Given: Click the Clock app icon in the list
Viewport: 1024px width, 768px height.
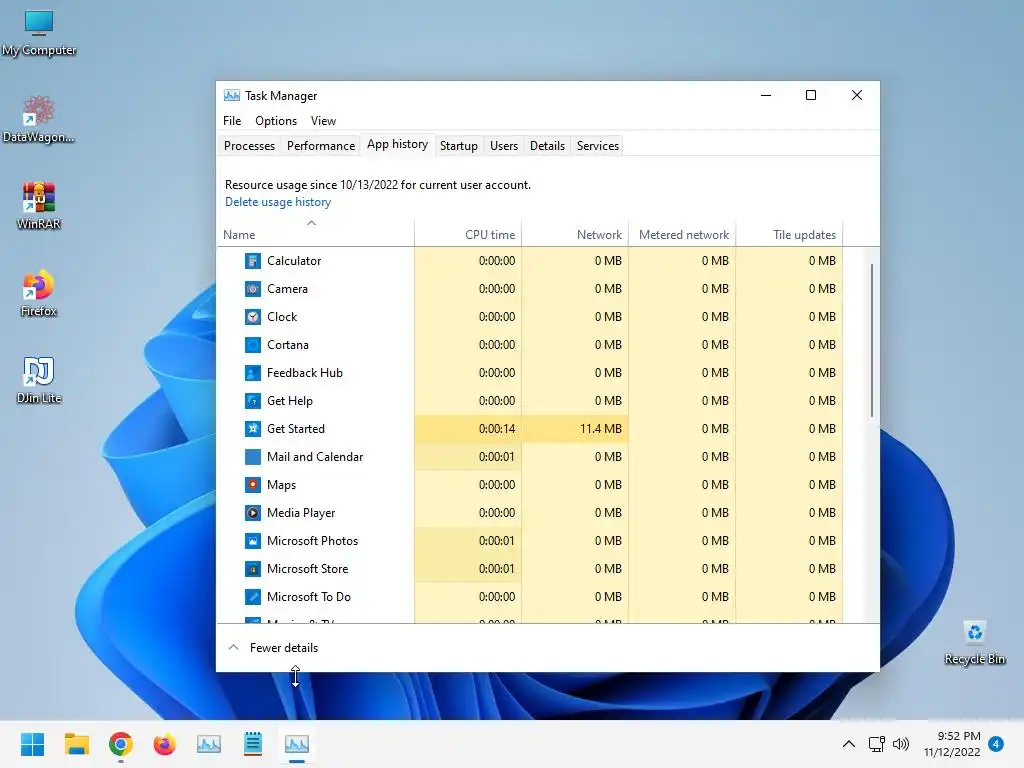Looking at the screenshot, I should coord(253,317).
